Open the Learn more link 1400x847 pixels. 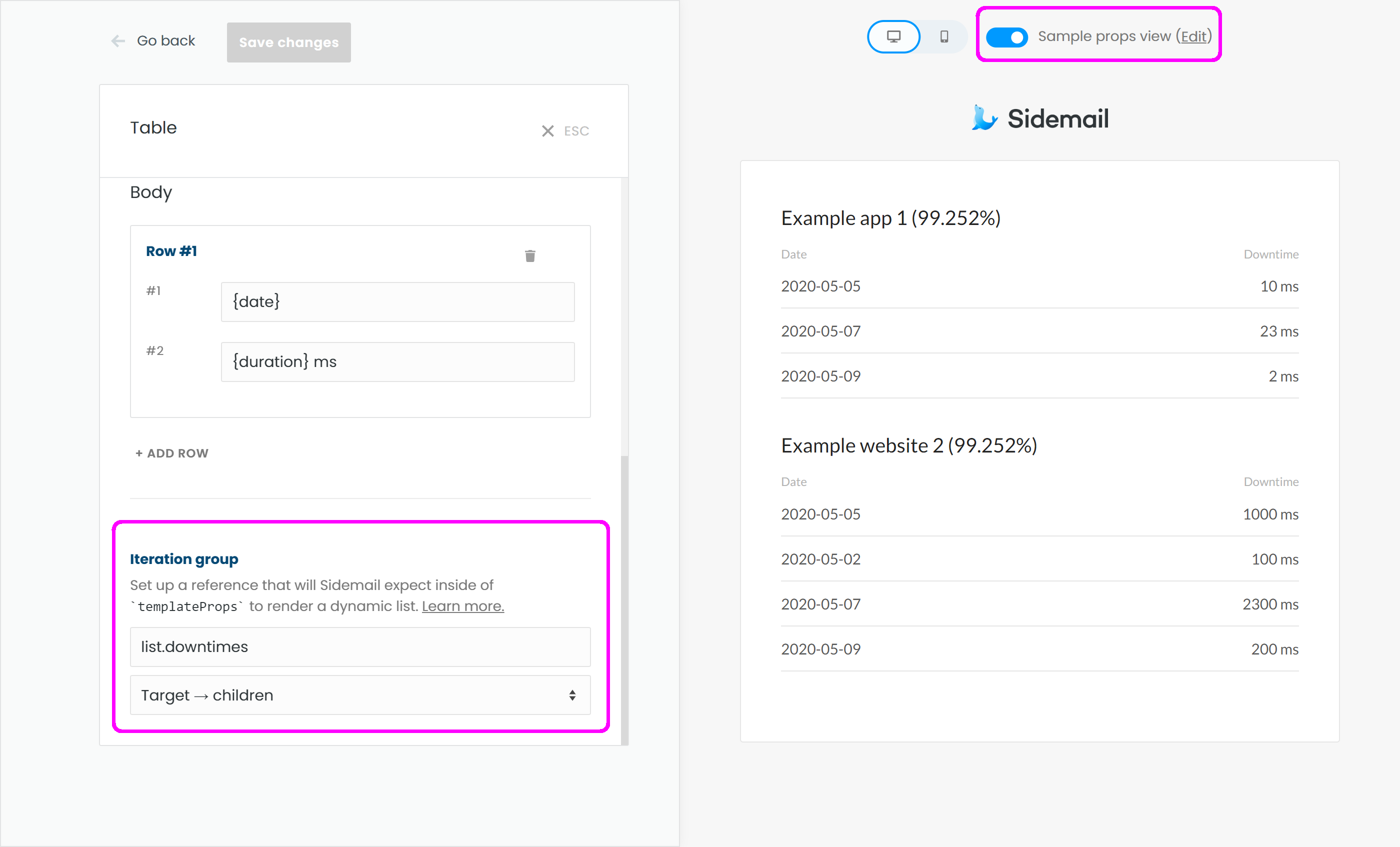[463, 606]
